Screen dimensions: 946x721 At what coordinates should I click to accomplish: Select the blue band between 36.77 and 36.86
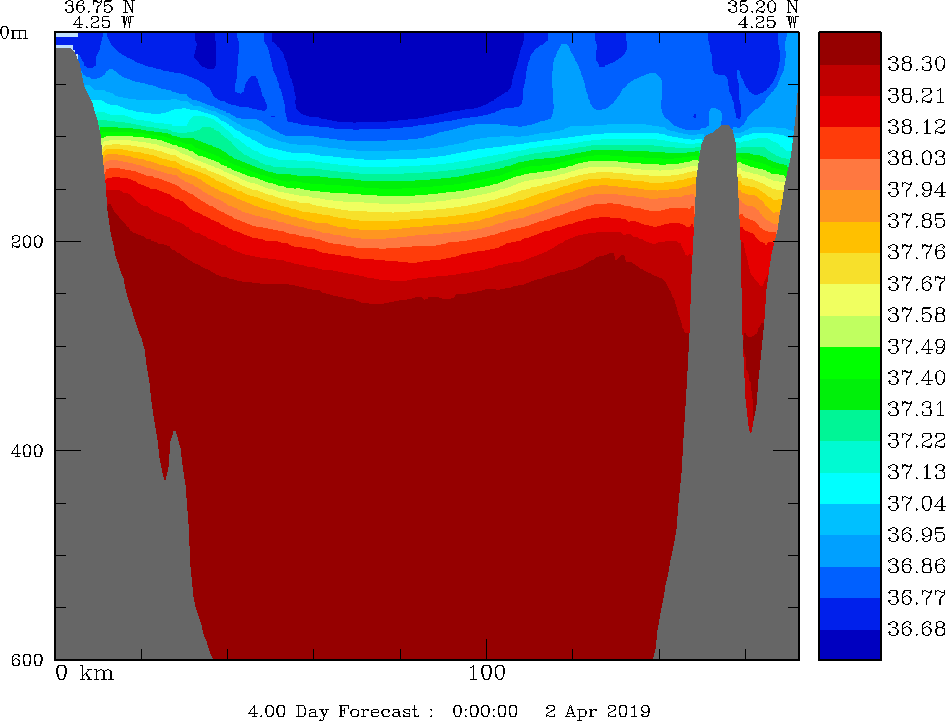click(849, 582)
